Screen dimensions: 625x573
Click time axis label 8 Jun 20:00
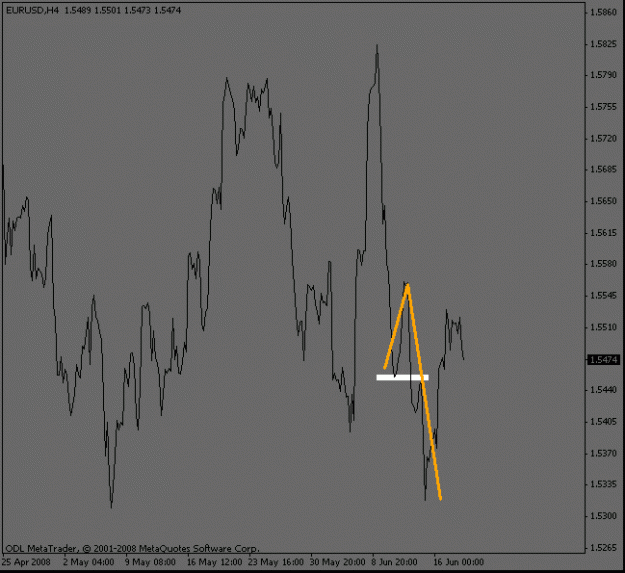394,563
